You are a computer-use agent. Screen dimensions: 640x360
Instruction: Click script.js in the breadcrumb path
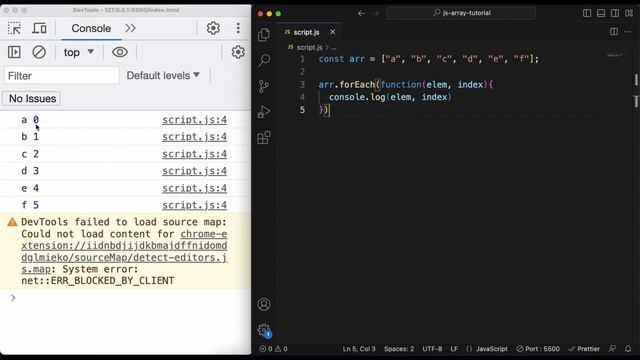pos(309,47)
